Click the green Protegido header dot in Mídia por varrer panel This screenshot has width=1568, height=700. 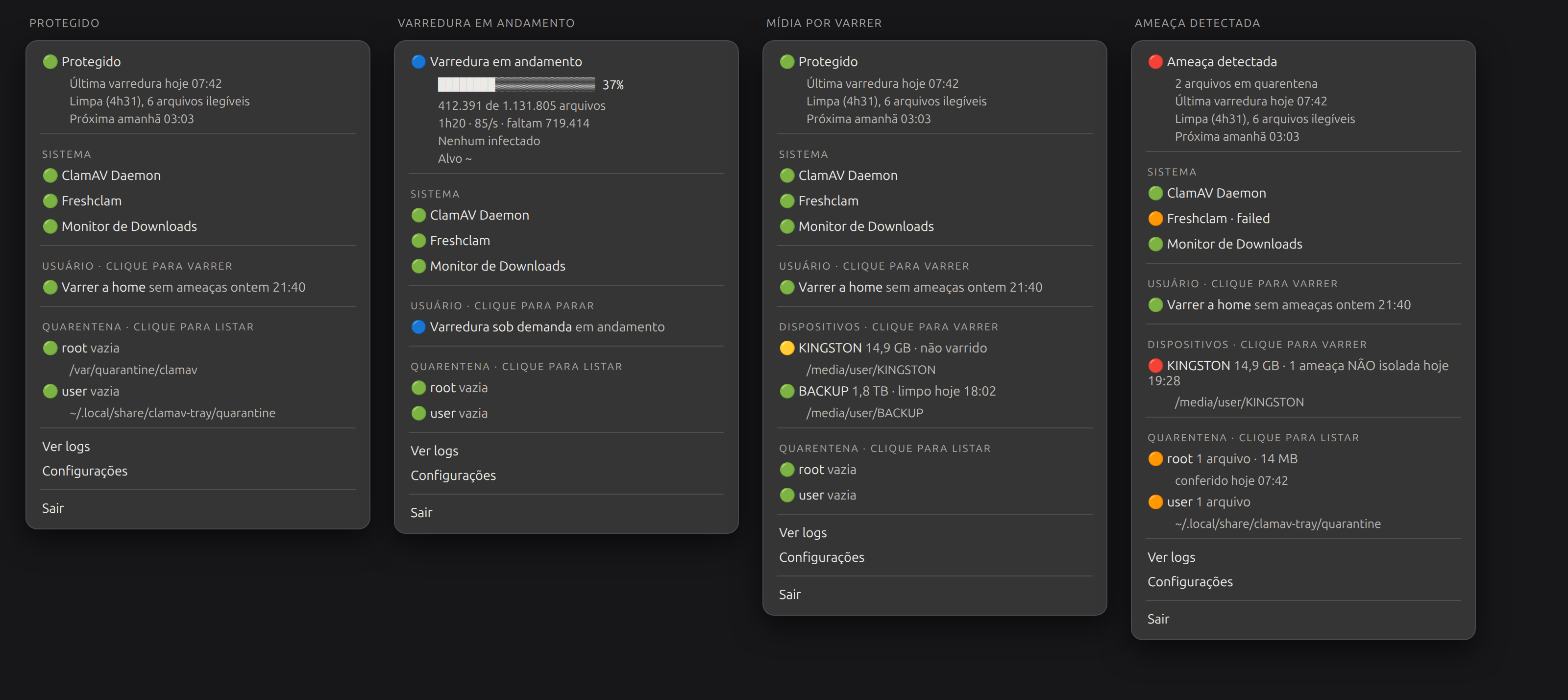click(x=786, y=61)
